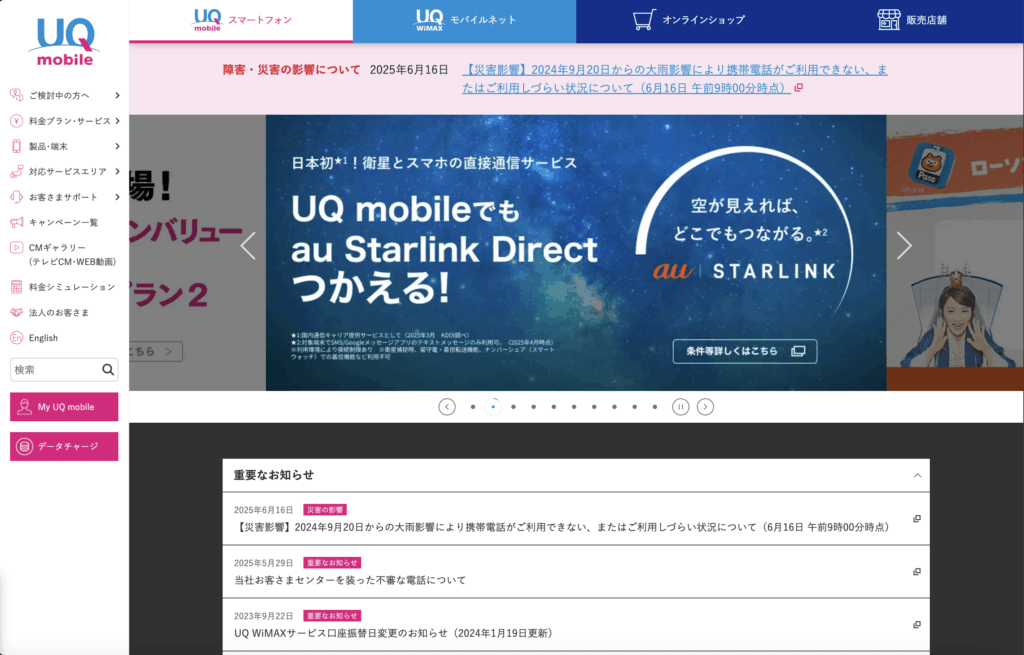Click circled next button below carousel

705,407
